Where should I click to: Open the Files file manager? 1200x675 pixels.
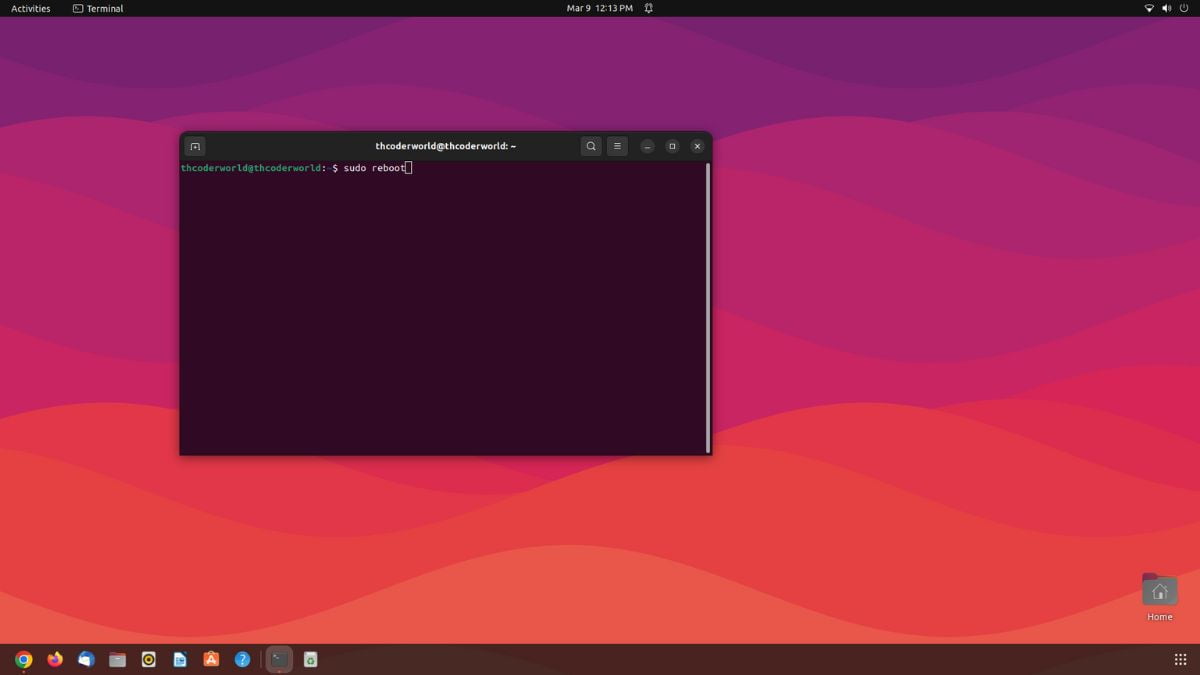[117, 659]
